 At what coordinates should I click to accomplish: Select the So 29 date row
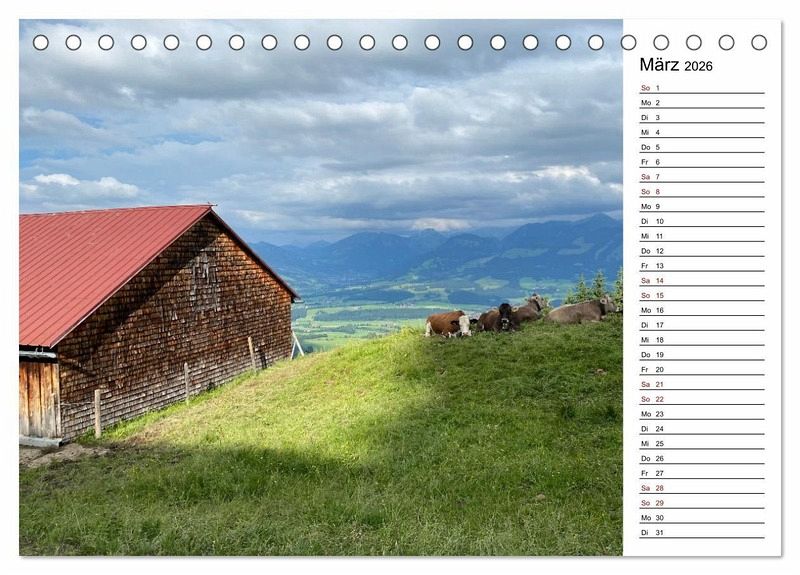702,502
